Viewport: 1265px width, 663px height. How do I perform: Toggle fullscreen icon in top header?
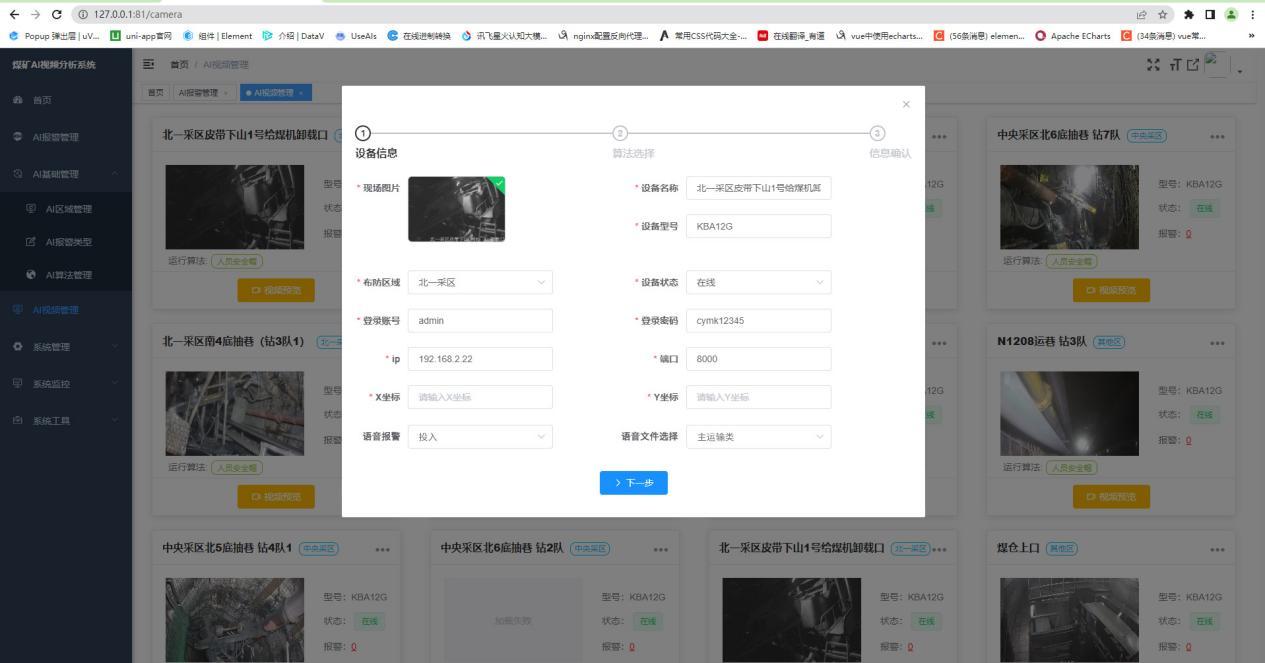point(1151,65)
